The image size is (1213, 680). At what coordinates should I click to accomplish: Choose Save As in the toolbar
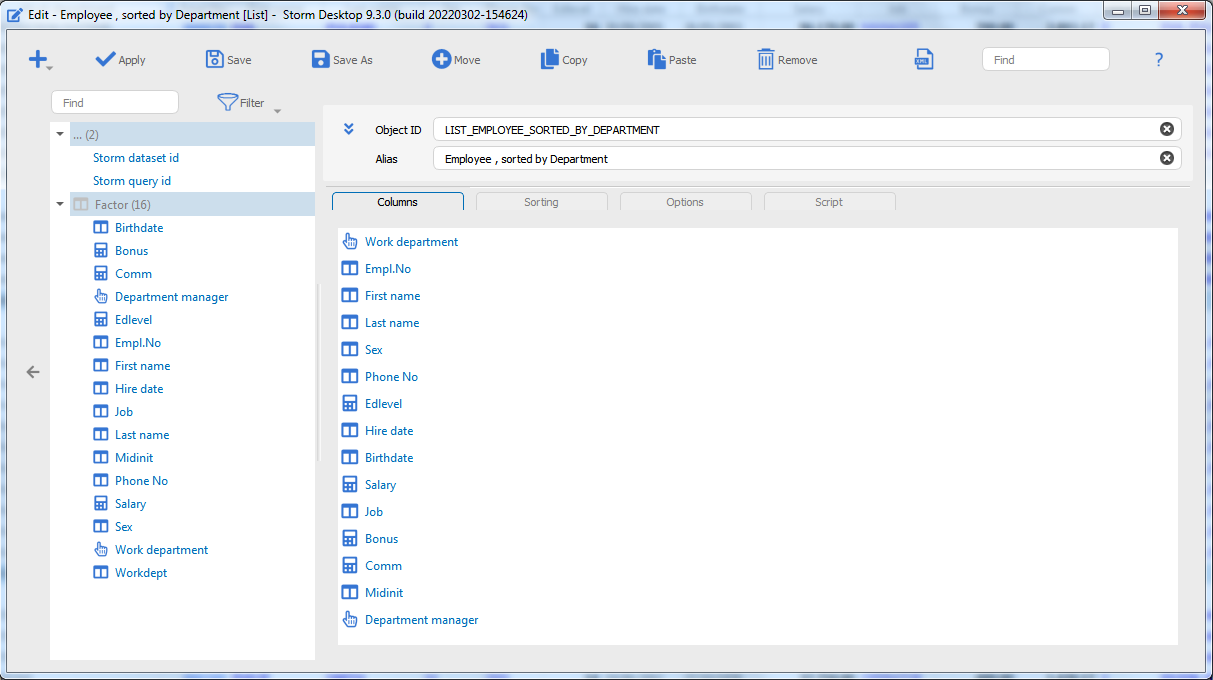click(342, 60)
